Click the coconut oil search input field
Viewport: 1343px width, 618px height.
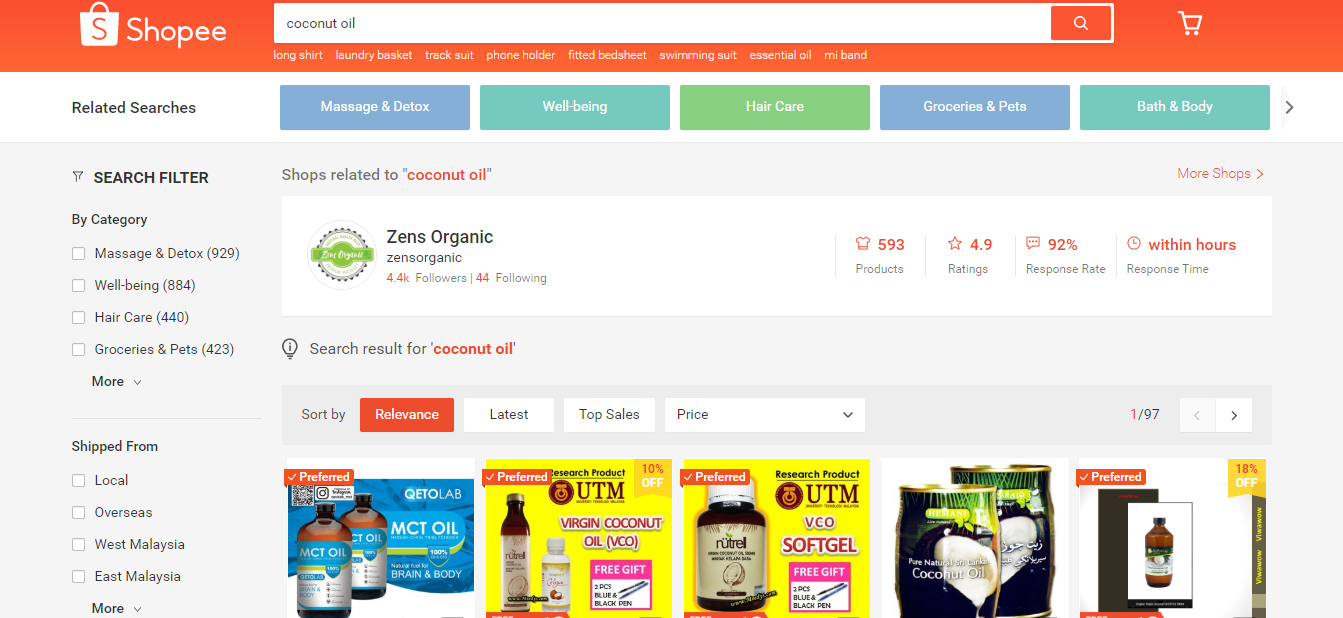[662, 23]
